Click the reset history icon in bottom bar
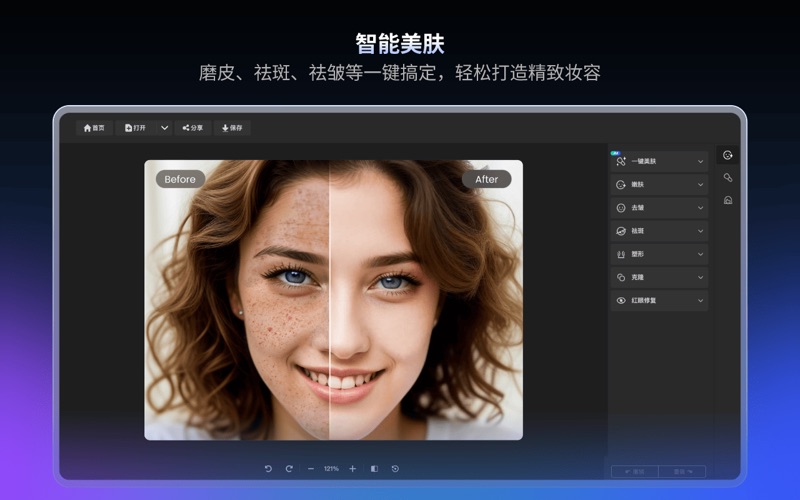 click(395, 468)
